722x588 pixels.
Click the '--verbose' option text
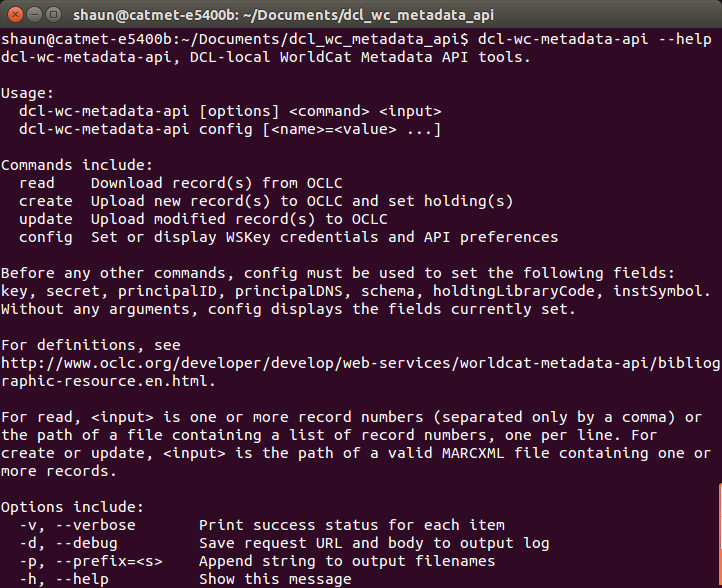tap(95, 525)
